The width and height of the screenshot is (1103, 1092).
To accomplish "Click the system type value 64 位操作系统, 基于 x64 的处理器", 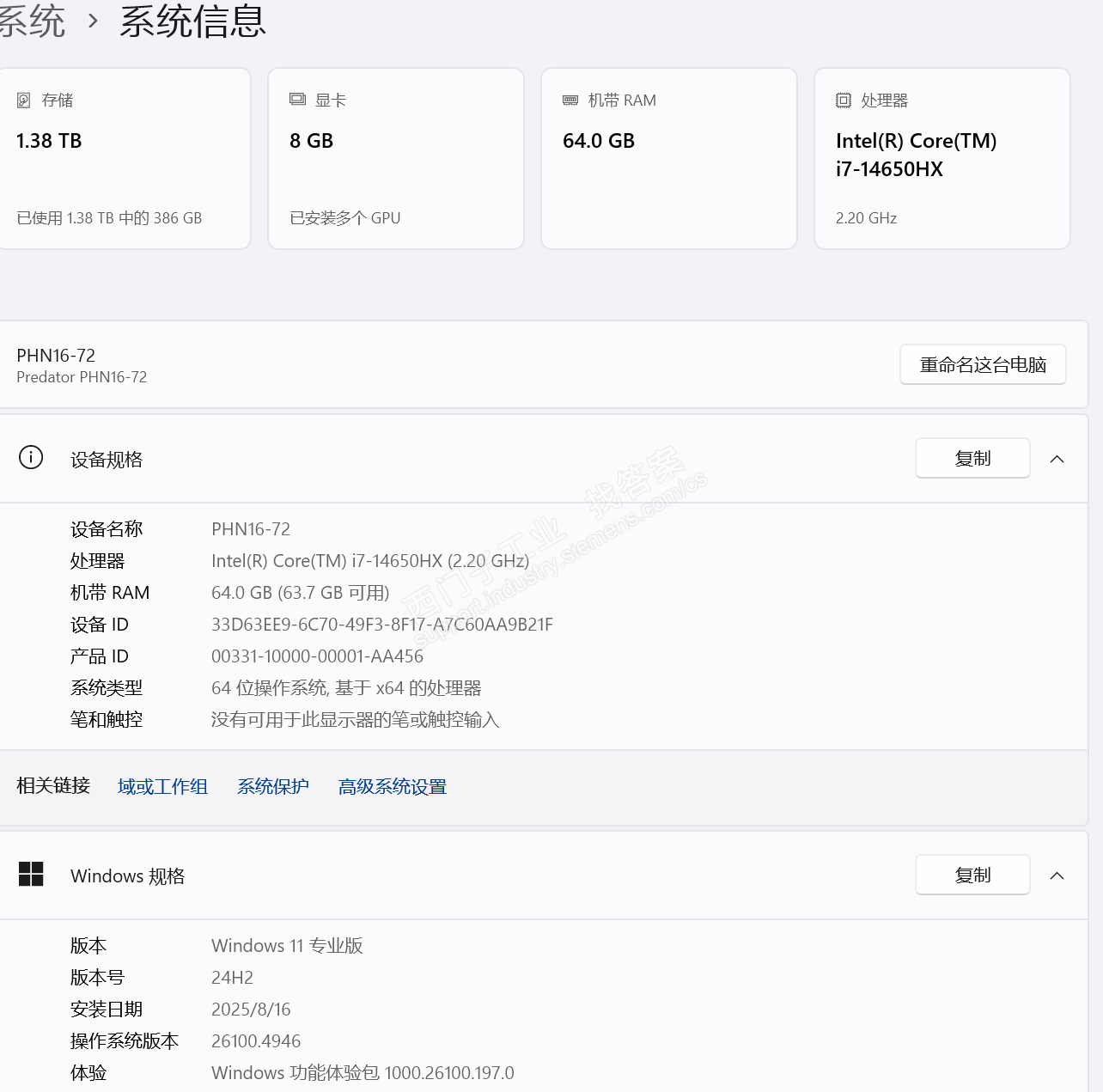I will (346, 688).
